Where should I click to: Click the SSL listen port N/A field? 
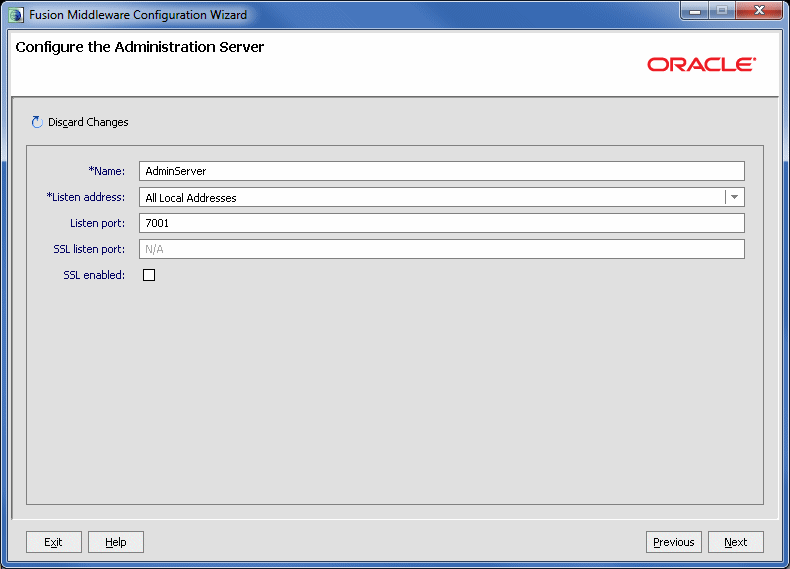441,249
